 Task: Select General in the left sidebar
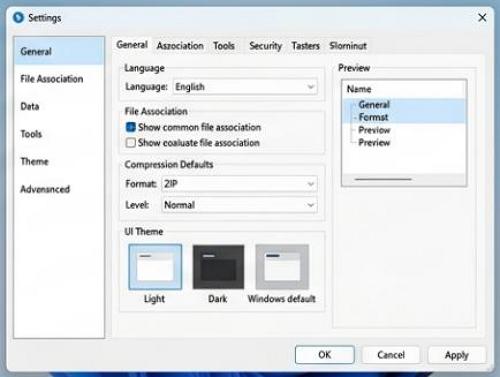[59, 51]
